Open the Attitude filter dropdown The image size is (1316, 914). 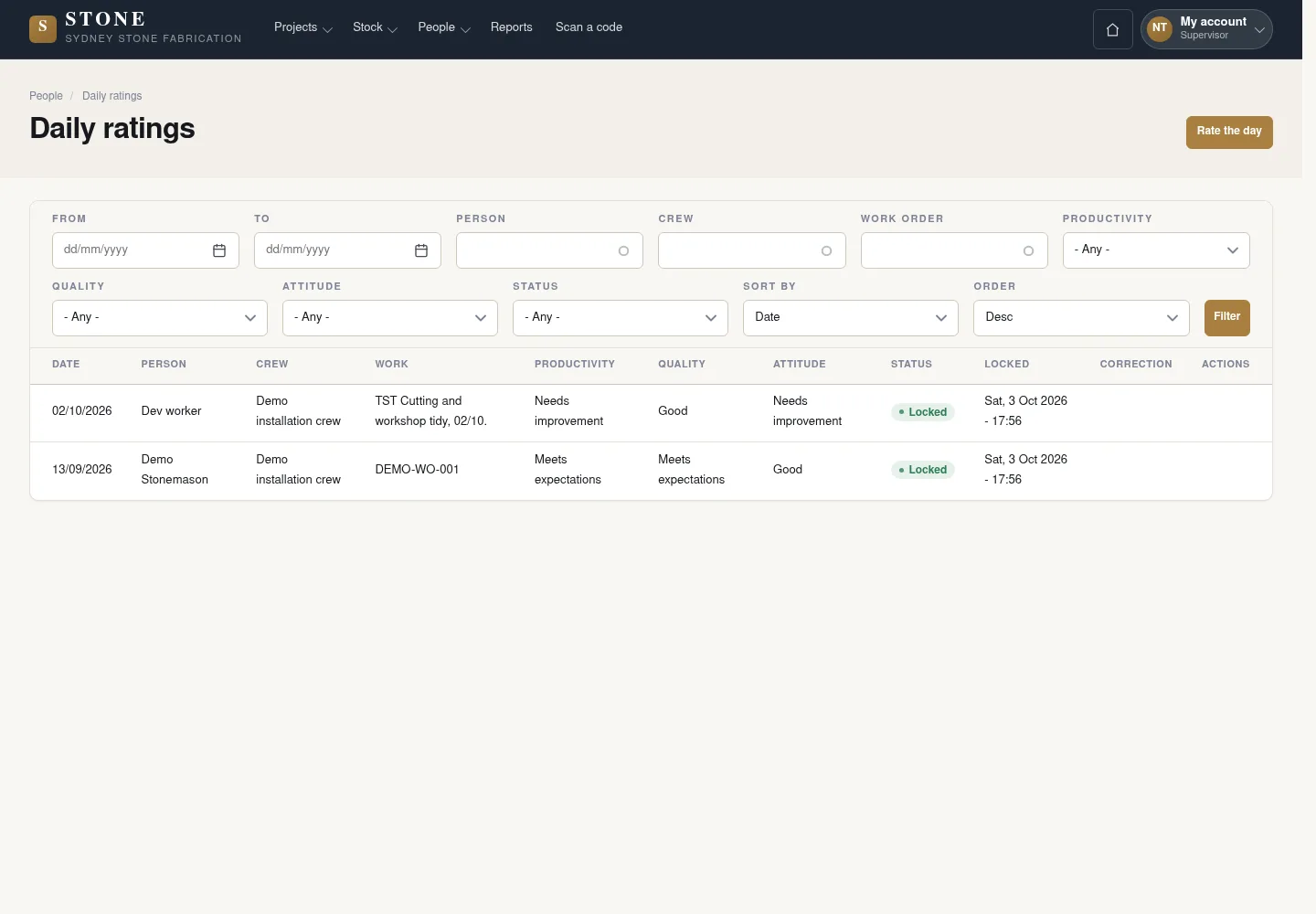(x=390, y=318)
